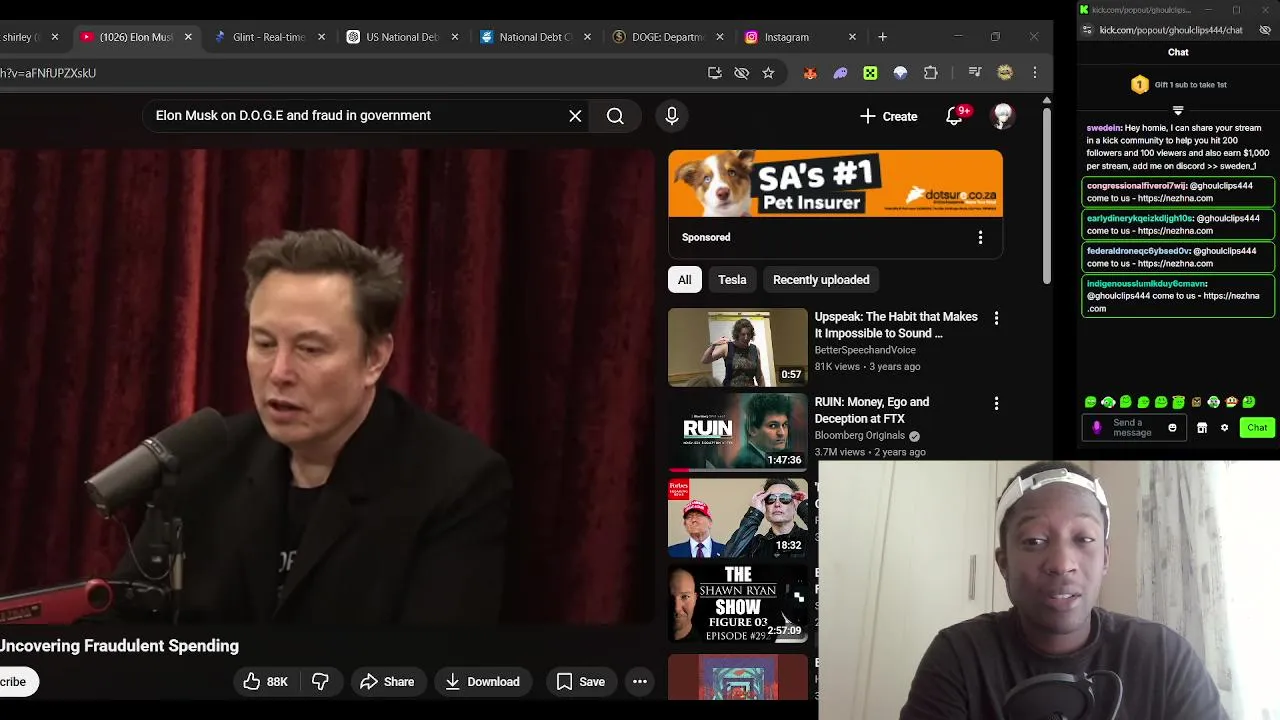The image size is (1280, 720).
Task: Click the swedein username in chat
Action: pyautogui.click(x=1104, y=128)
